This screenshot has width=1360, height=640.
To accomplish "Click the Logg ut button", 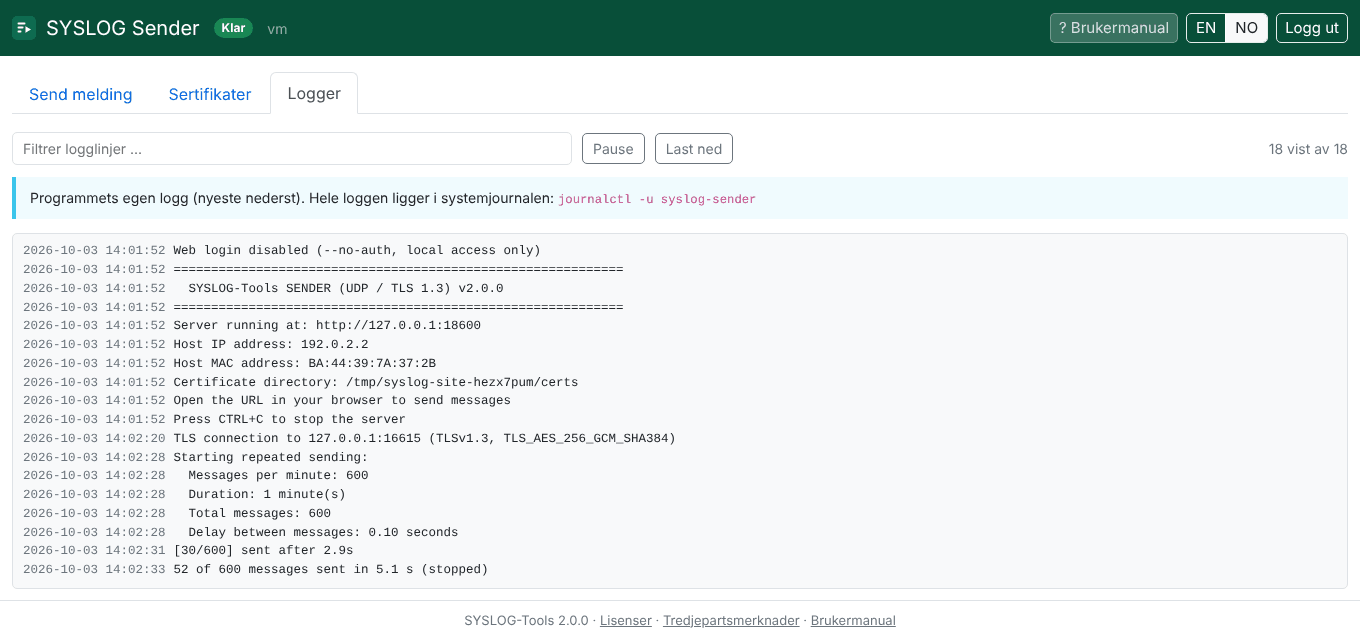I will point(1312,28).
